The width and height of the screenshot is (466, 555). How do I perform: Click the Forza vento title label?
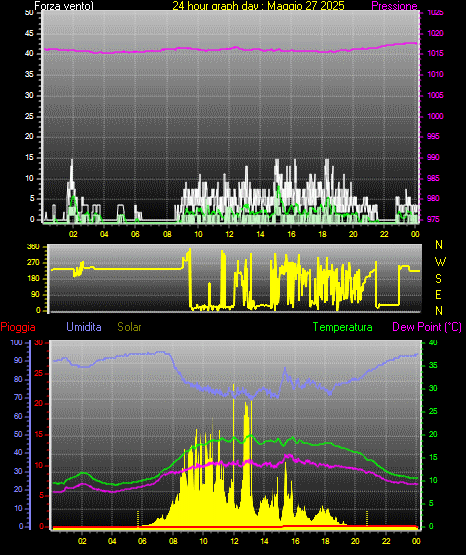(64, 6)
